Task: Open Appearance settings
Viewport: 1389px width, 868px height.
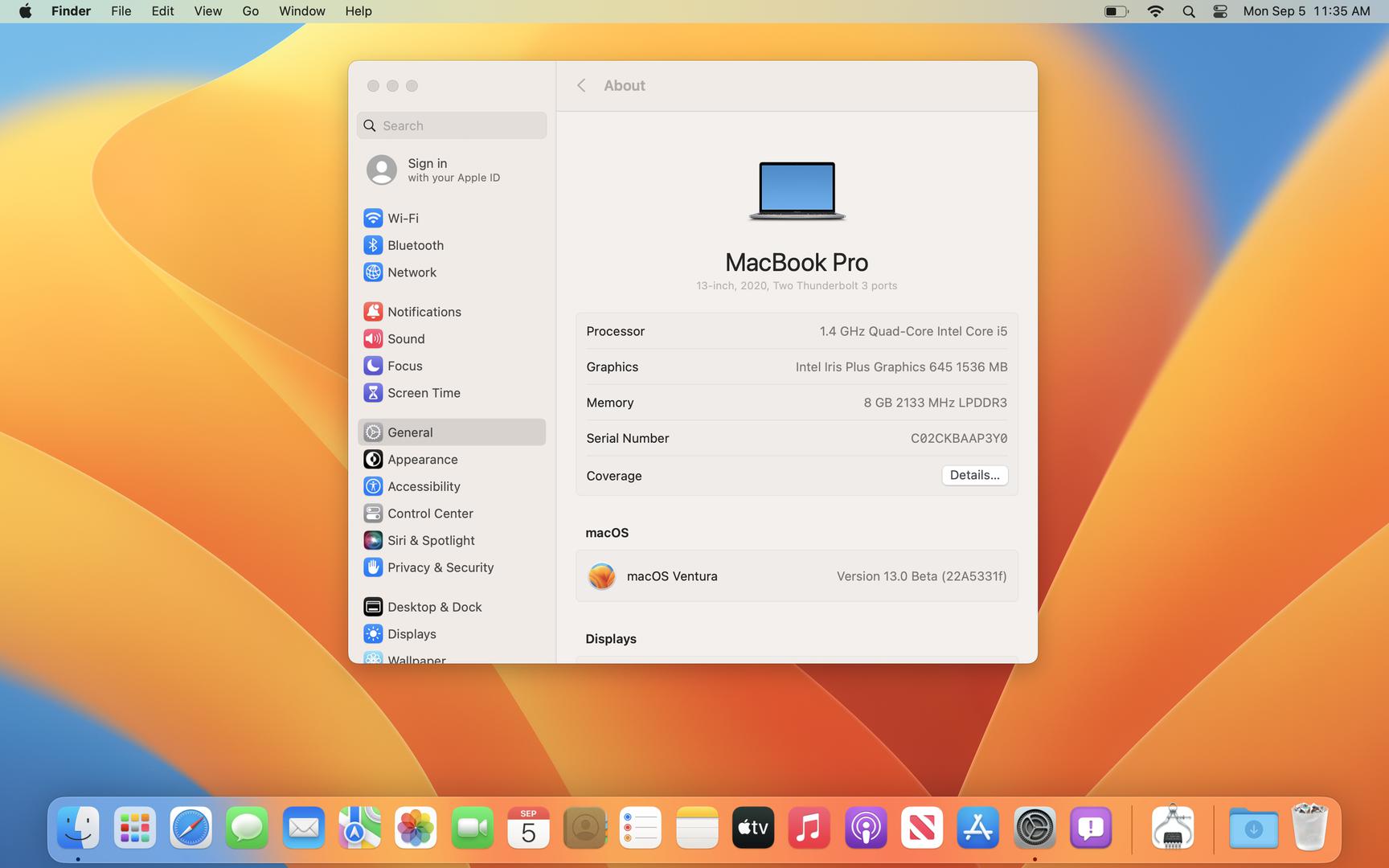Action: point(451,460)
